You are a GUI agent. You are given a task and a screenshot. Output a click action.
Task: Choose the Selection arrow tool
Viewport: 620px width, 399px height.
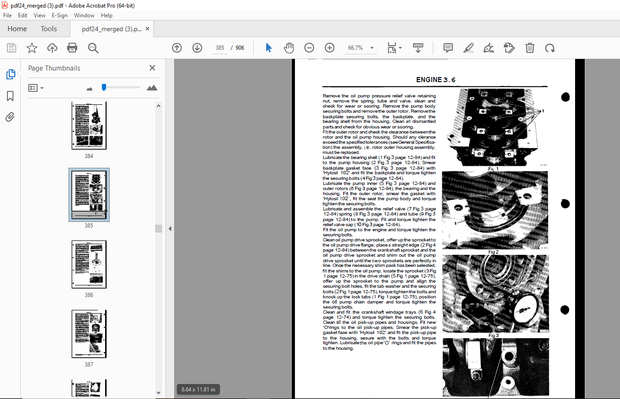pos(268,48)
